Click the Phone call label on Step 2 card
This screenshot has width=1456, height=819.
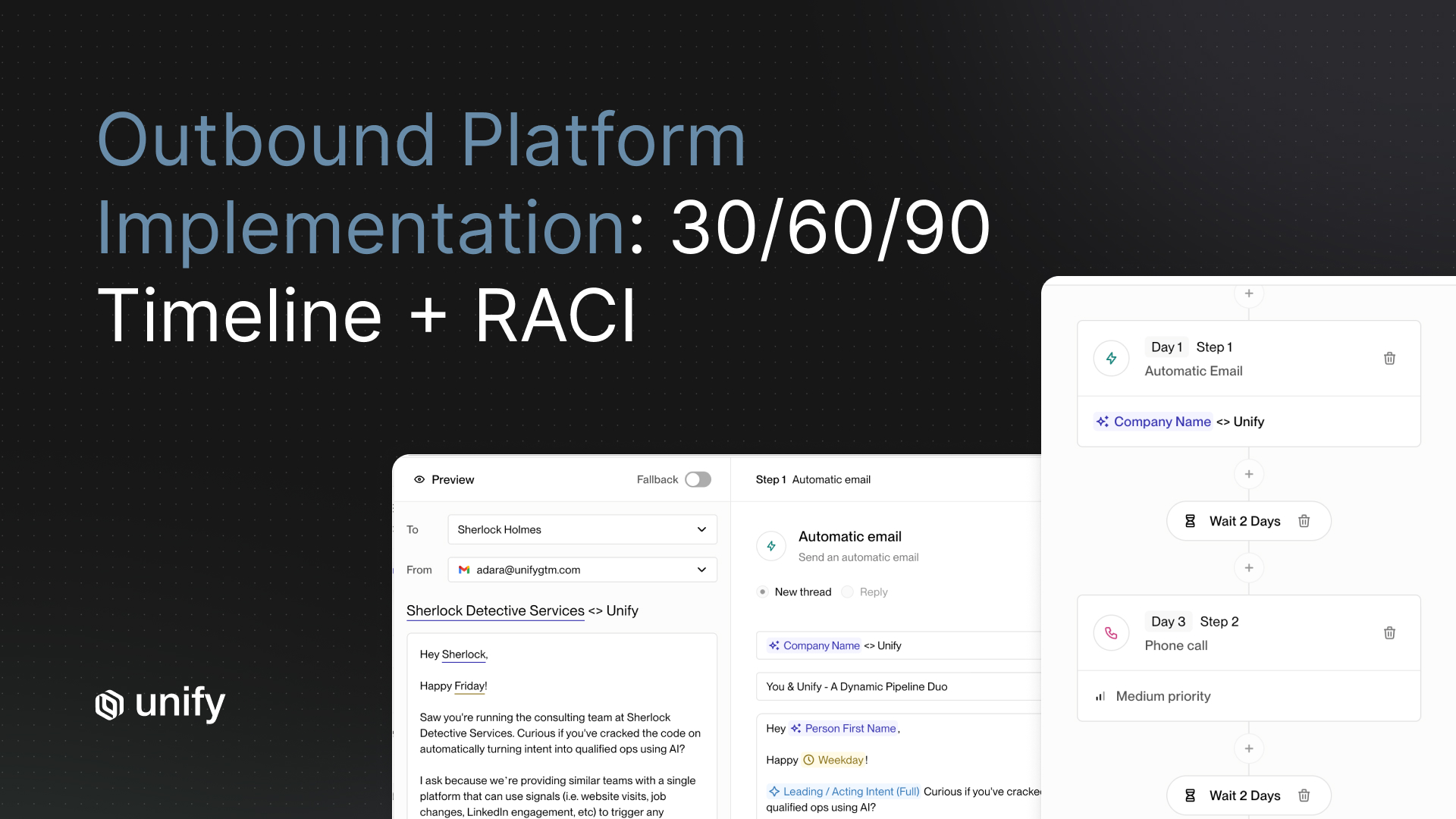1176,645
